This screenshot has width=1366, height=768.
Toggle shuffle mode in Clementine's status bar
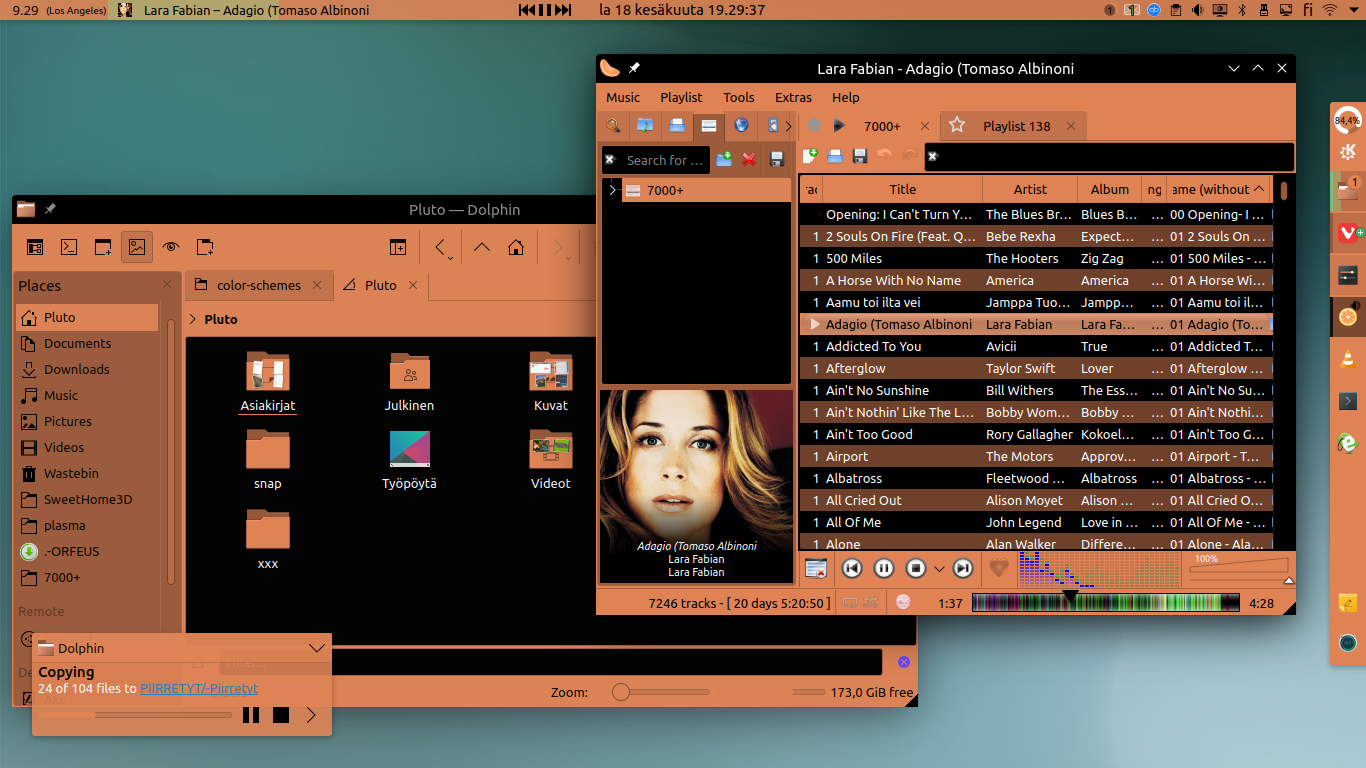[871, 602]
